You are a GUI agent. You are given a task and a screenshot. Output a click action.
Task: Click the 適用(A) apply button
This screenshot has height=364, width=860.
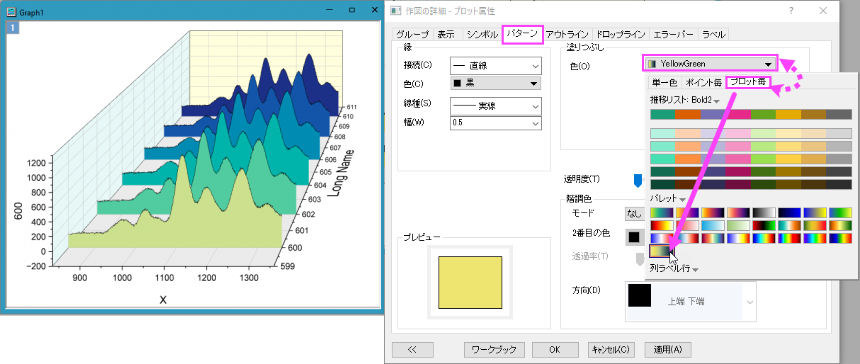tap(667, 349)
